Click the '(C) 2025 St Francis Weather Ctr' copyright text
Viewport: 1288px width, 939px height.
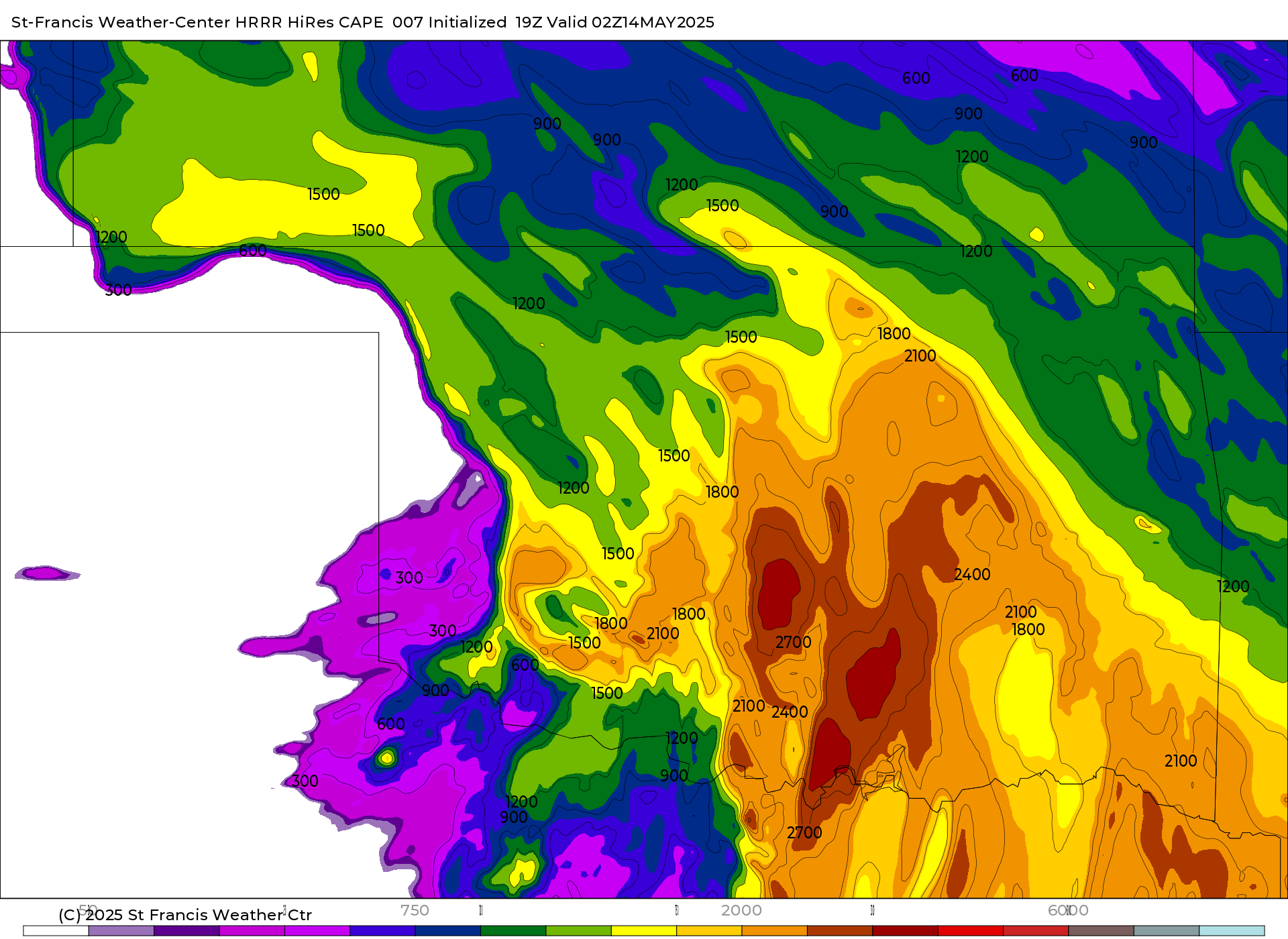pyautogui.click(x=185, y=915)
